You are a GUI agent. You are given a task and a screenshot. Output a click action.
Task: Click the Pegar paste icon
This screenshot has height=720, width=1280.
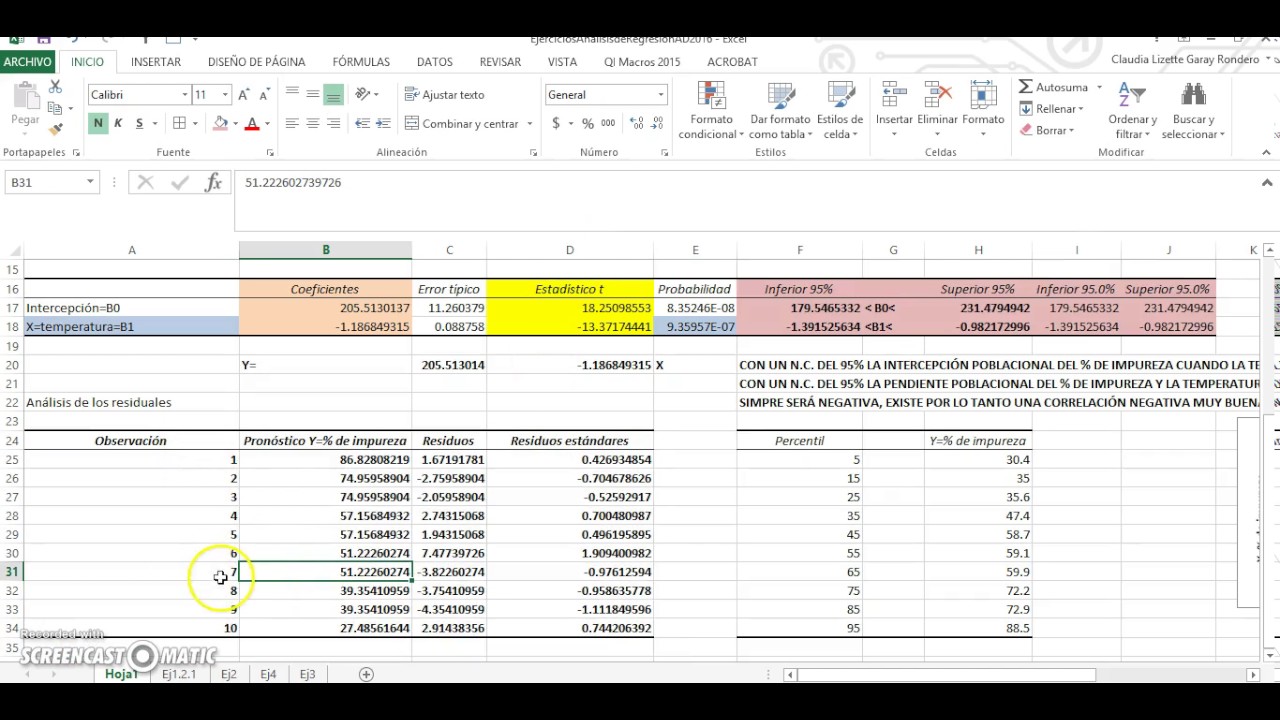pyautogui.click(x=25, y=97)
